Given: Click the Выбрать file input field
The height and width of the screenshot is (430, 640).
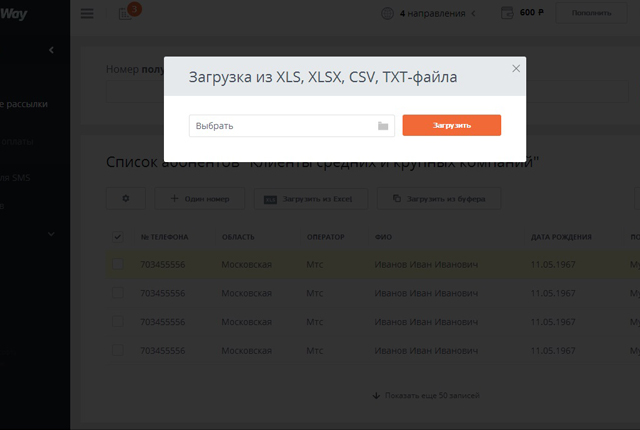Looking at the screenshot, I should [x=291, y=126].
